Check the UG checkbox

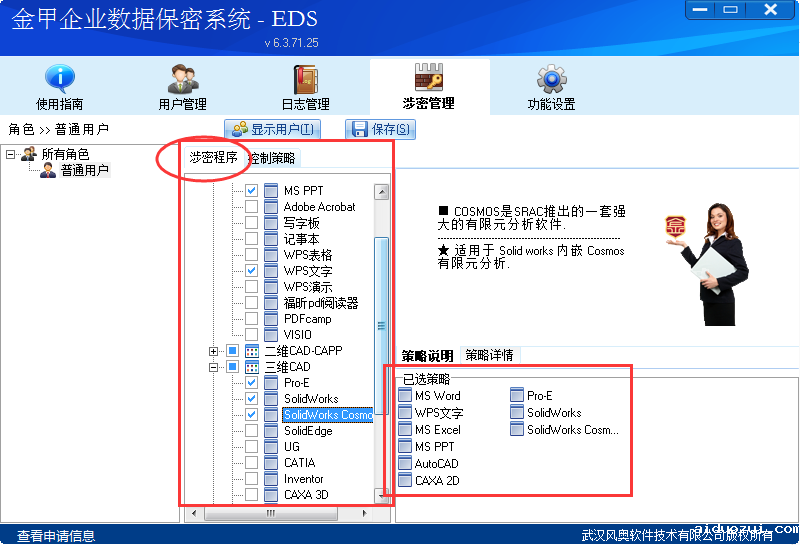point(251,447)
